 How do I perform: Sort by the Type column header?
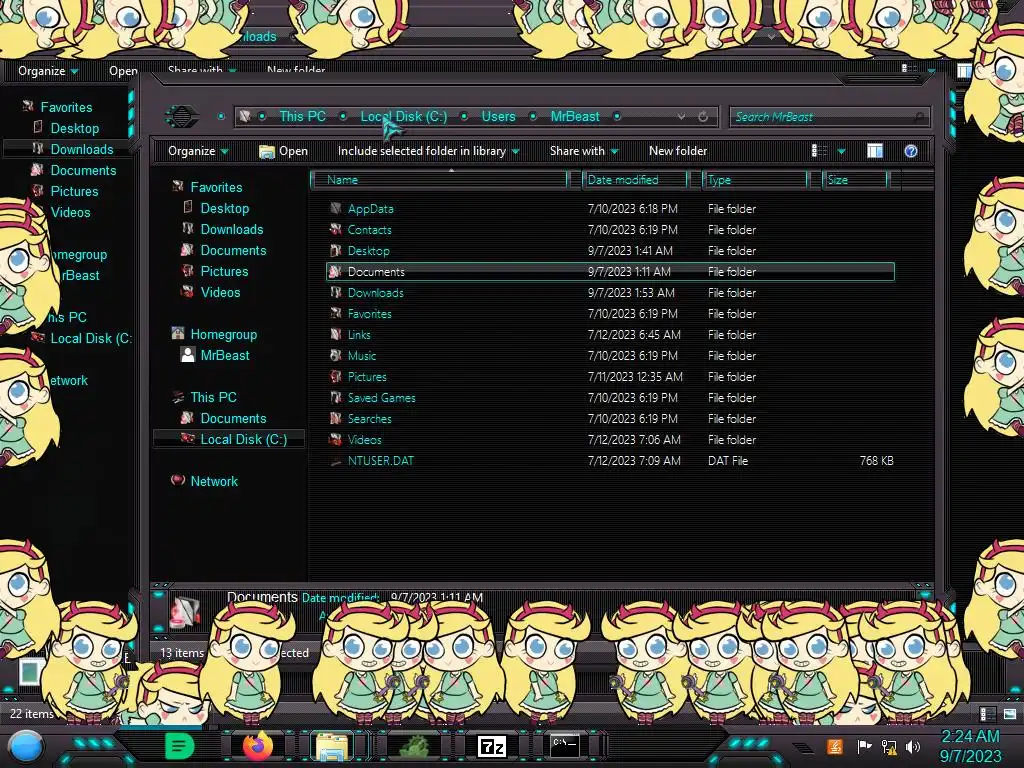[x=754, y=180]
